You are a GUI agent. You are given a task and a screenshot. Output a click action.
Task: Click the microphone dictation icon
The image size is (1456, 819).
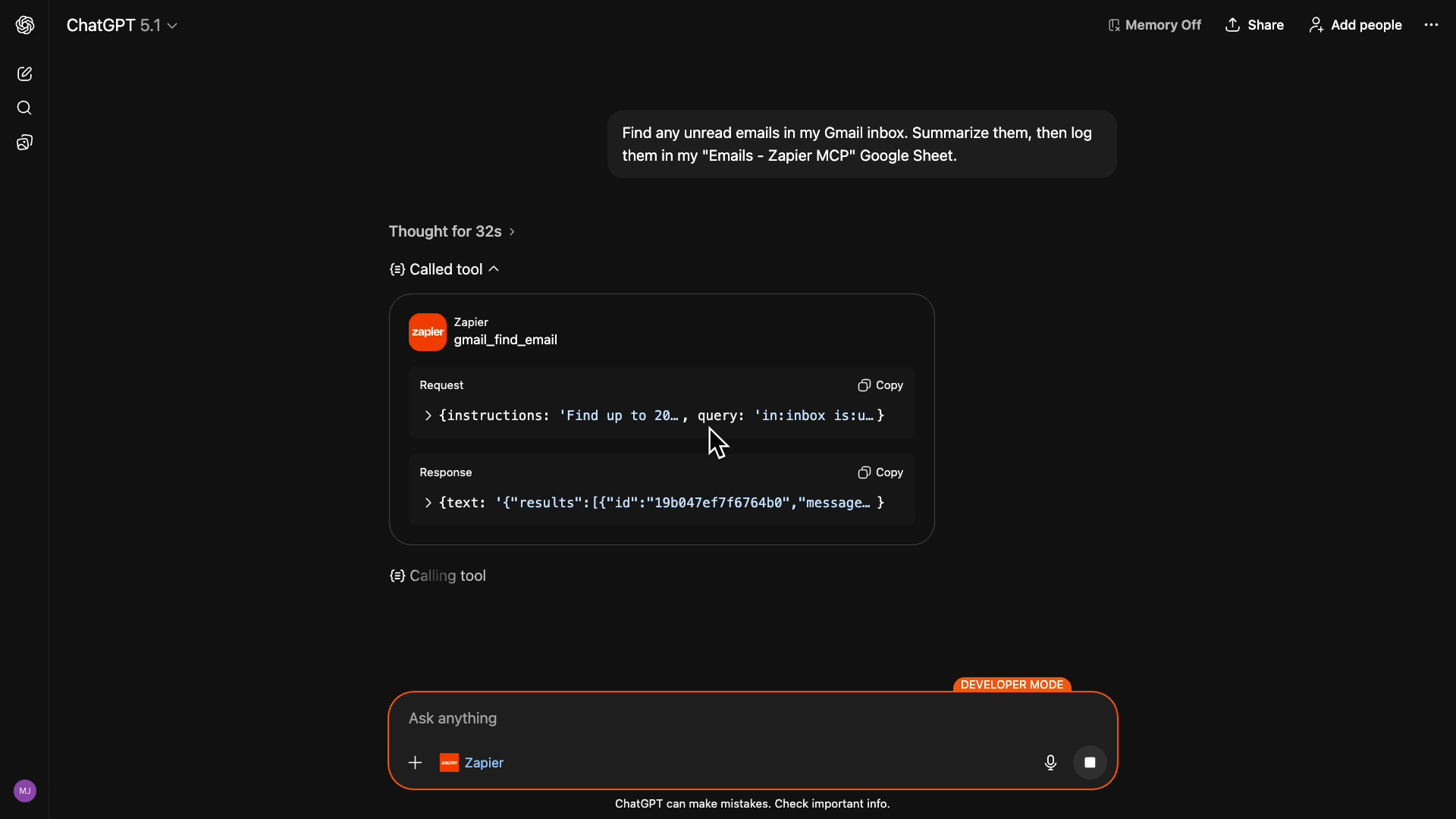click(1050, 763)
